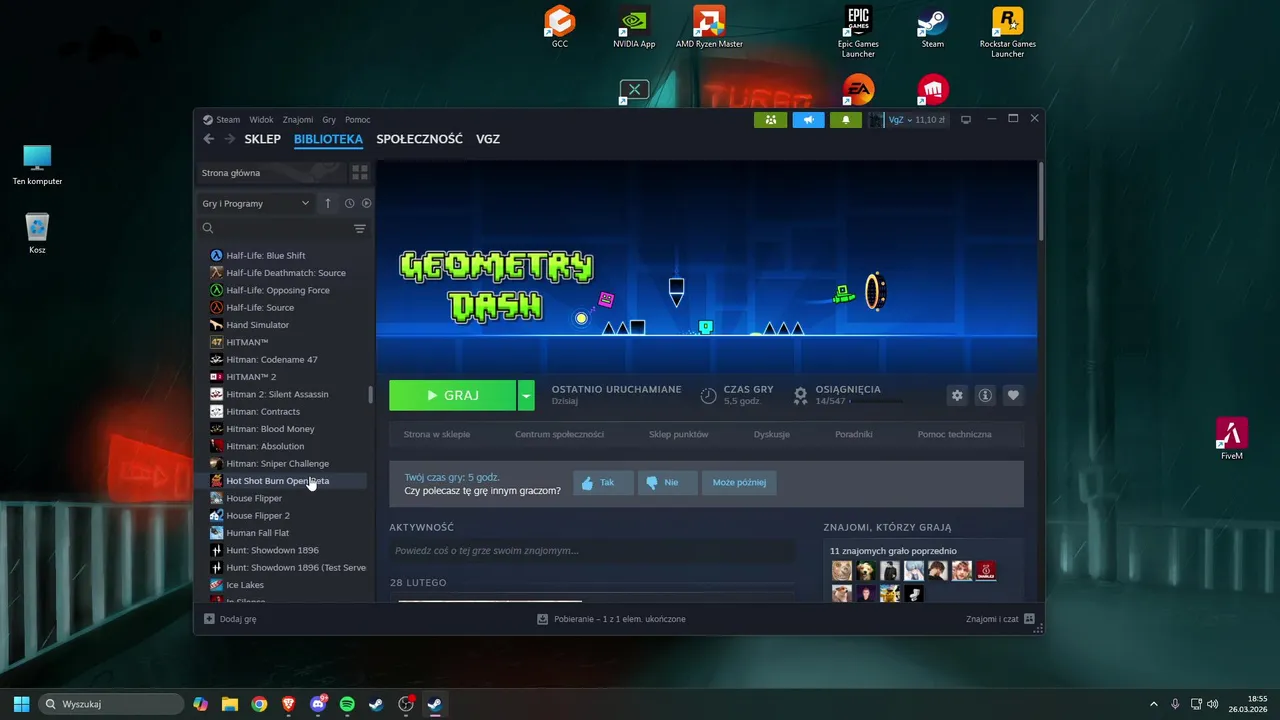Click the green GRAJ play button
The height and width of the screenshot is (720, 1280).
pyautogui.click(x=453, y=395)
